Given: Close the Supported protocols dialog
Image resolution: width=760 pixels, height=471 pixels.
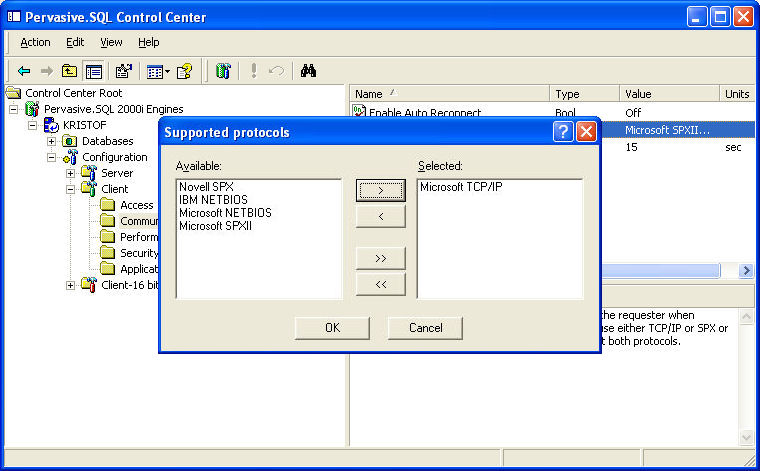Looking at the screenshot, I should coord(586,132).
